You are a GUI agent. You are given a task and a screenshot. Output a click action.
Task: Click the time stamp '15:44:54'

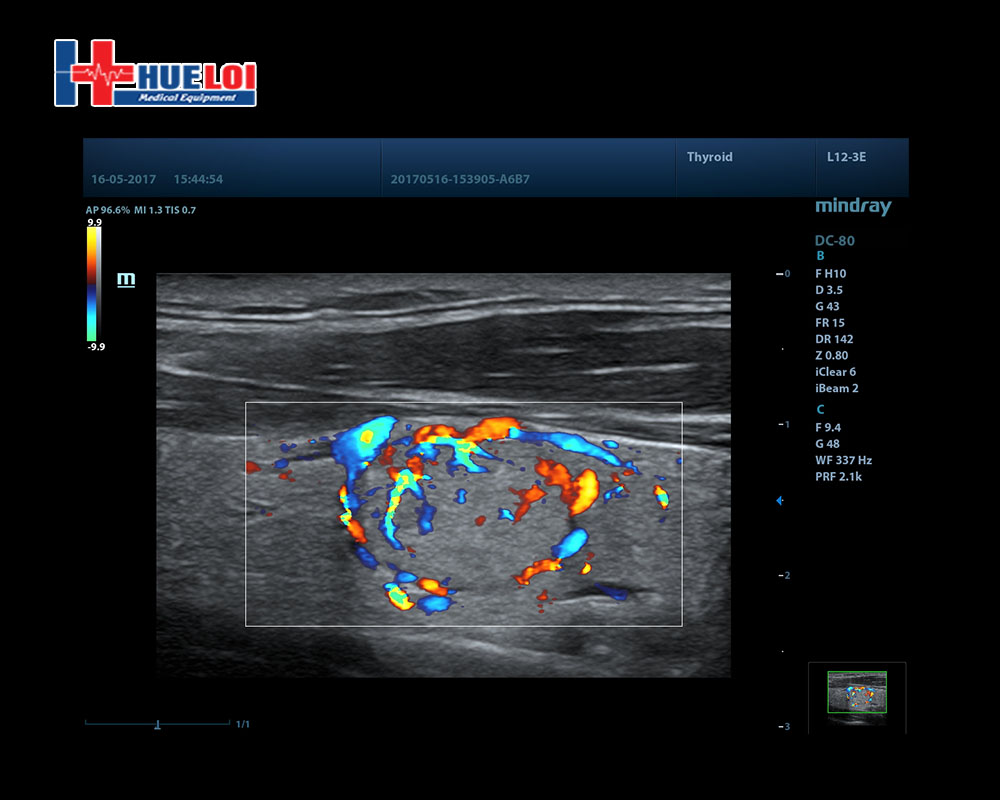click(198, 179)
